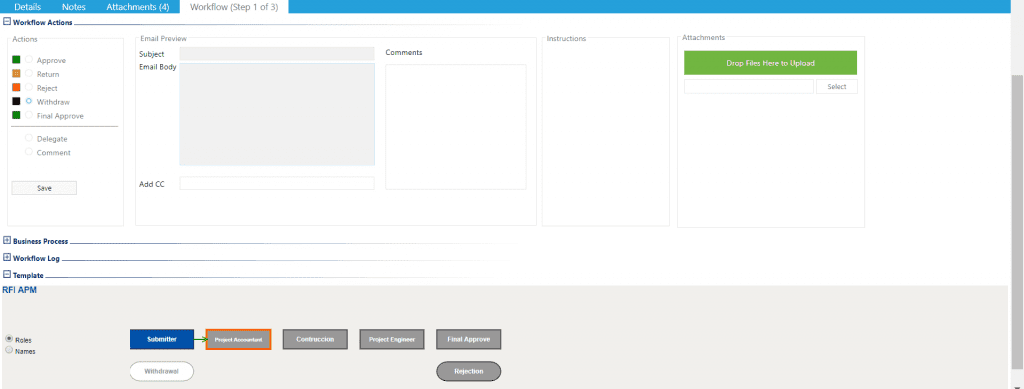1024x389 pixels.
Task: Click the Withdrawal workflow node
Action: click(161, 371)
